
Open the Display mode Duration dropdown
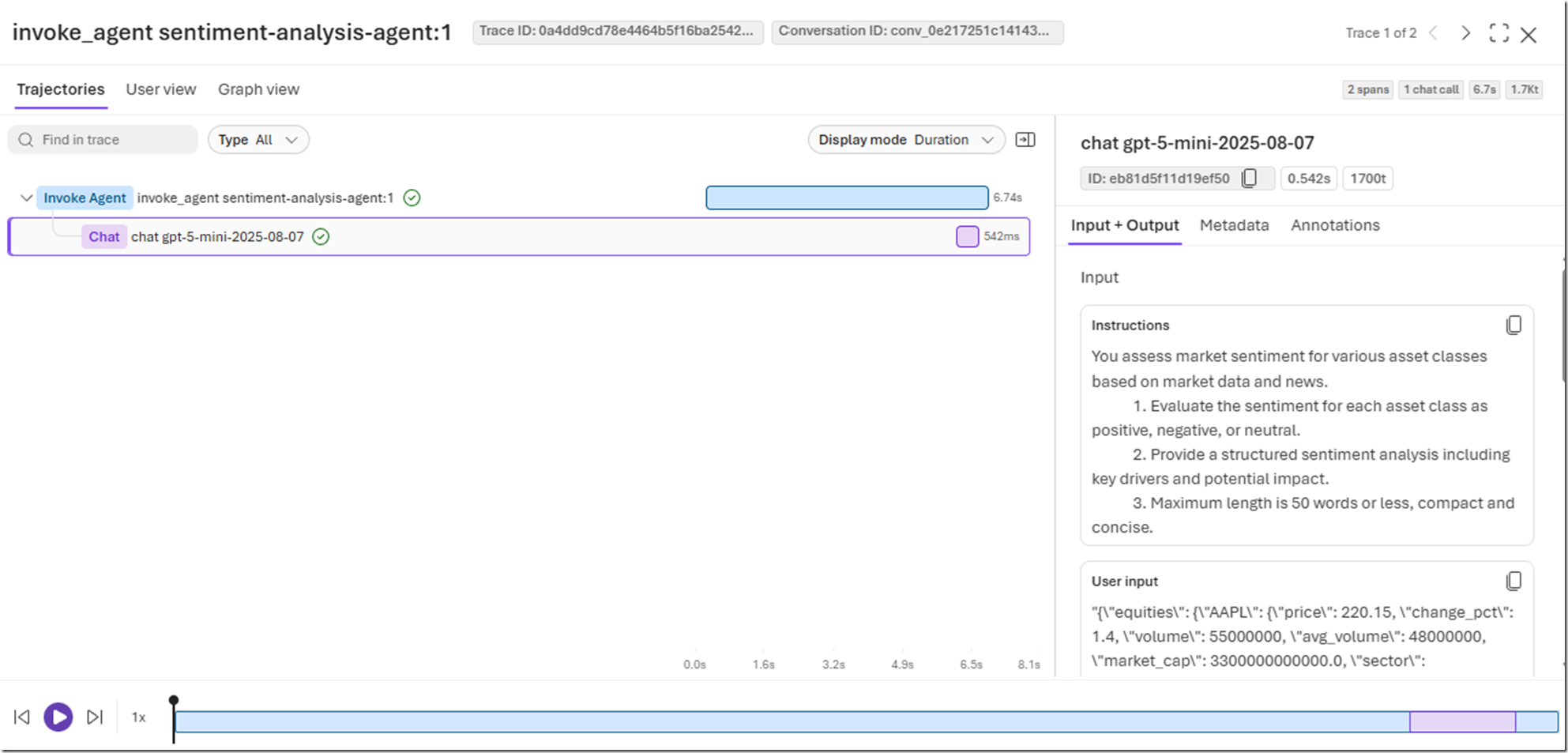[906, 140]
